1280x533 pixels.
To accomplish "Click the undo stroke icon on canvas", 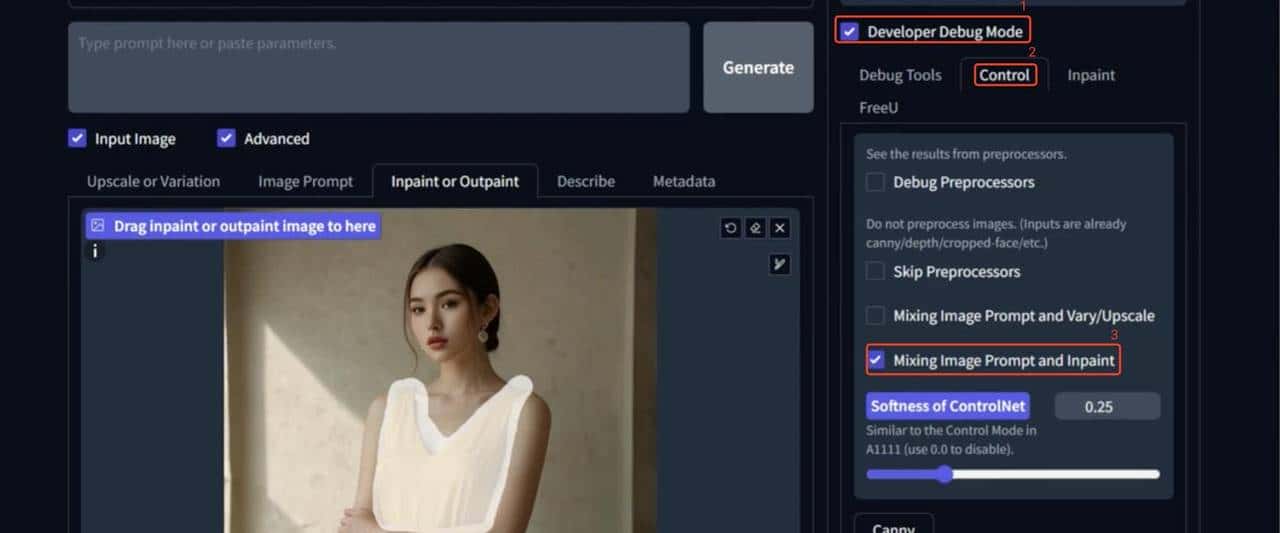I will 731,228.
